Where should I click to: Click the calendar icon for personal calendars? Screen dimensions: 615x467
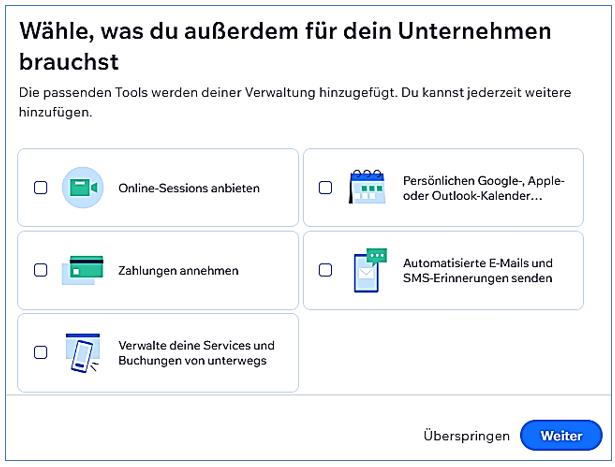[366, 187]
